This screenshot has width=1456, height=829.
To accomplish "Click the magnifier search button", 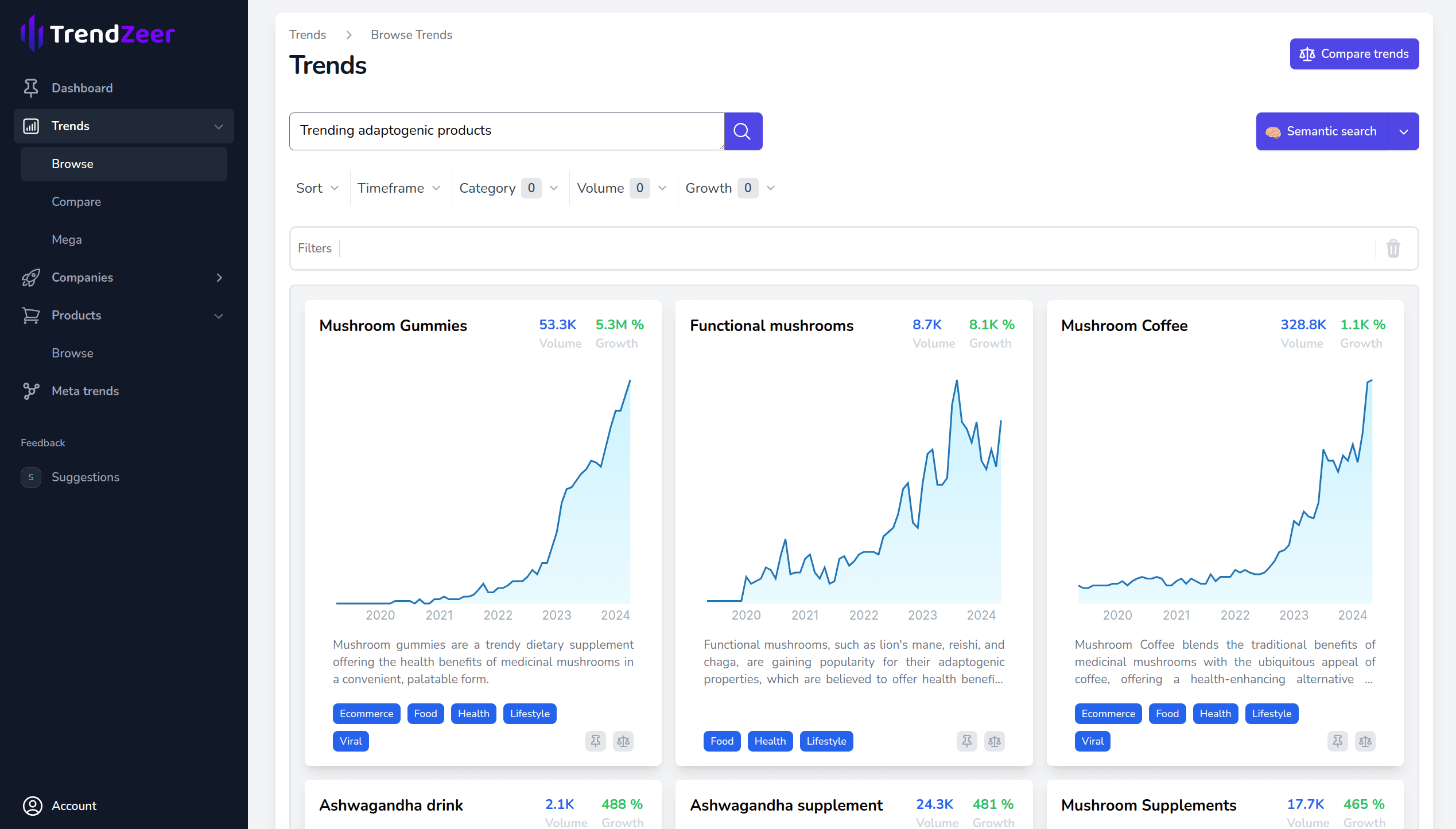I will point(743,131).
